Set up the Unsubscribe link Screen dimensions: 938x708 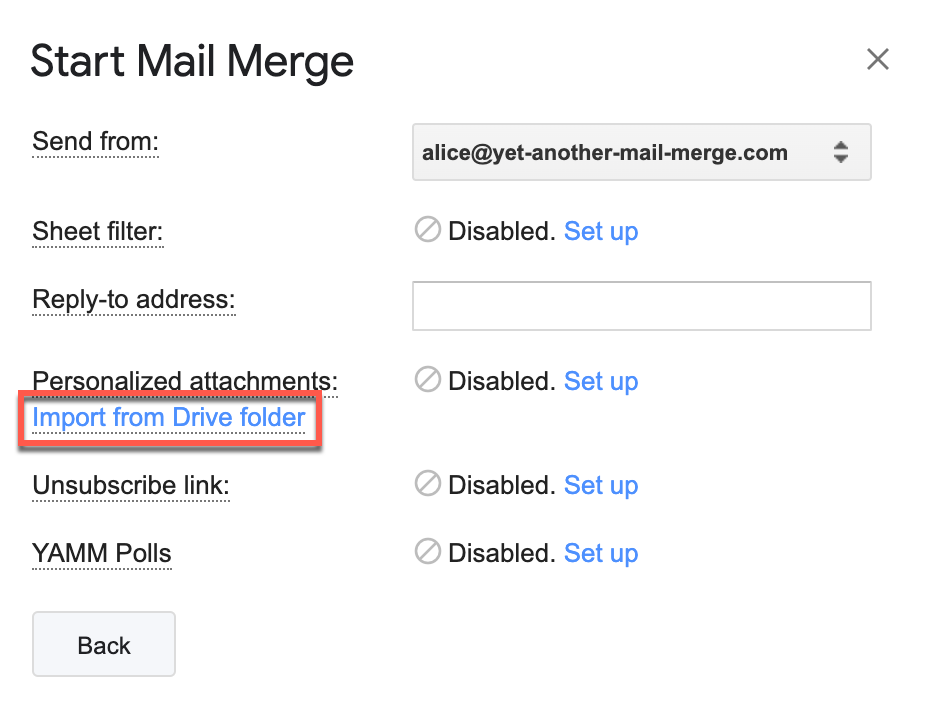[x=601, y=486]
